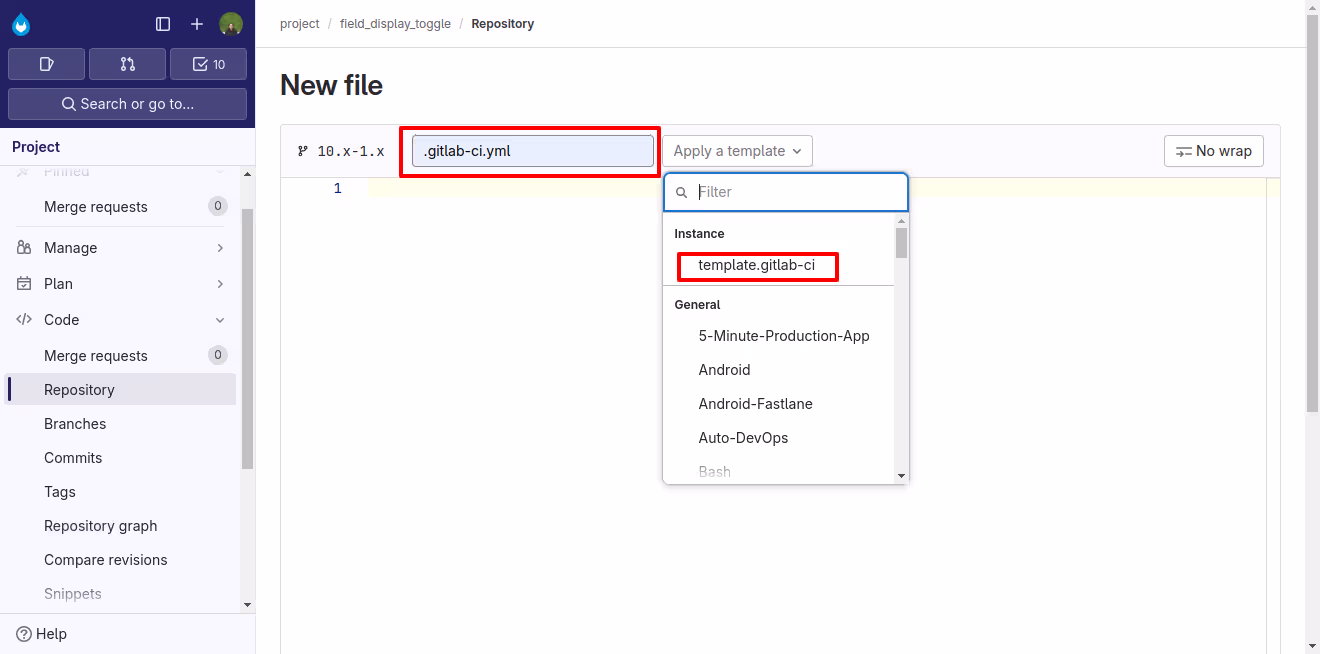Click the page vertical scrollbar thumb
This screenshot has height=654, width=1320.
tap(1313, 214)
